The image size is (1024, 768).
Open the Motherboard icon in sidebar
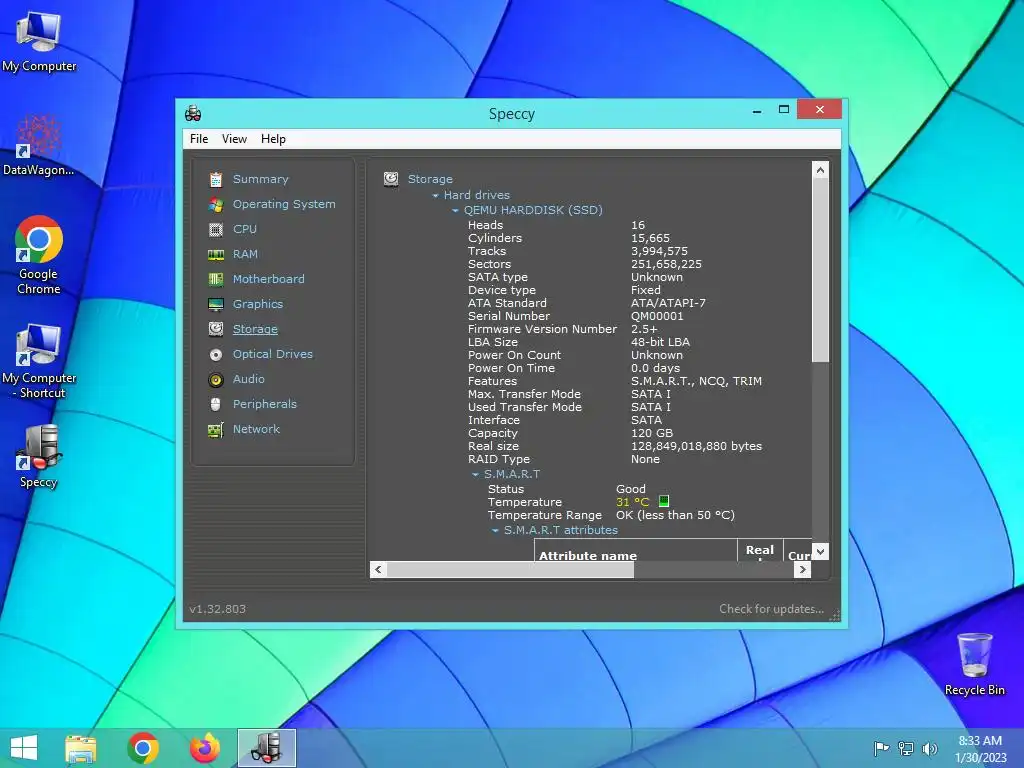point(216,280)
